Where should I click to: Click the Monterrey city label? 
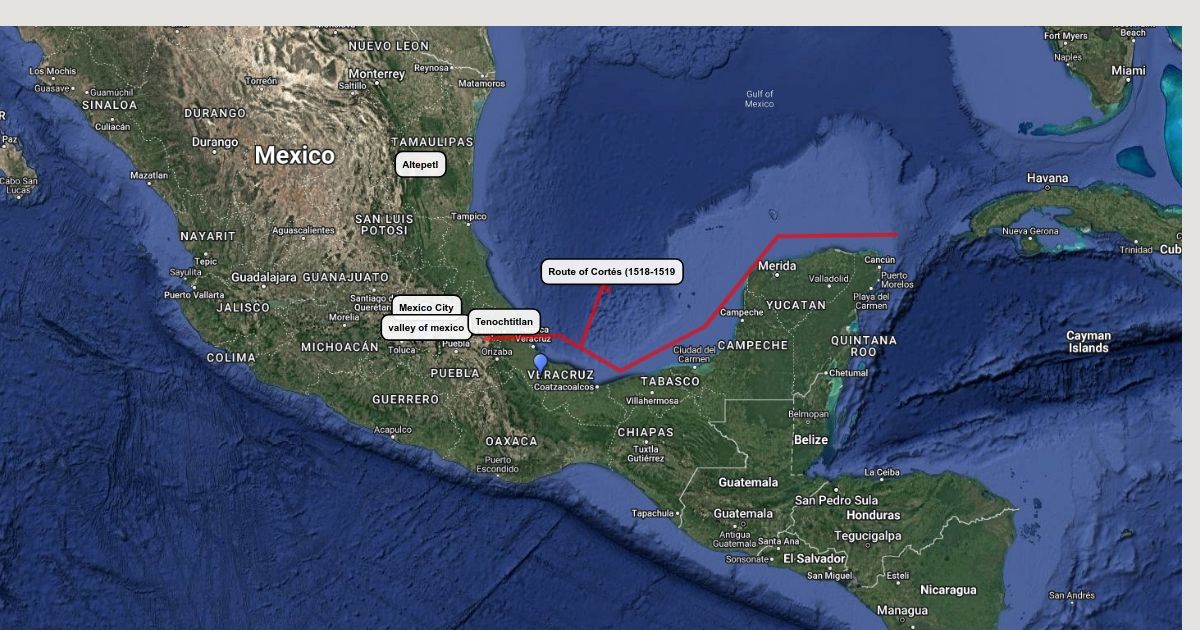pos(376,74)
